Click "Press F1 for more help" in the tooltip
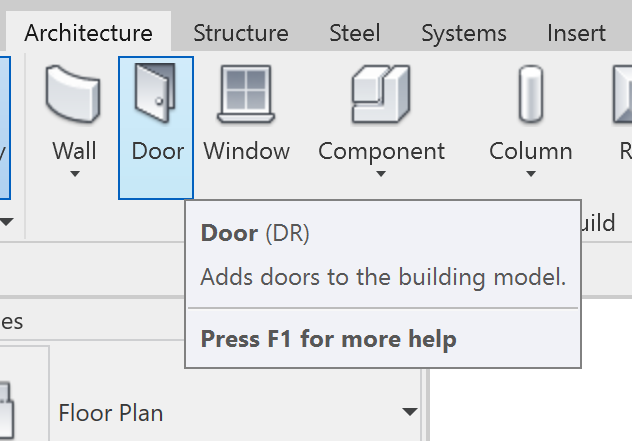This screenshot has height=441, width=632. pos(328,339)
